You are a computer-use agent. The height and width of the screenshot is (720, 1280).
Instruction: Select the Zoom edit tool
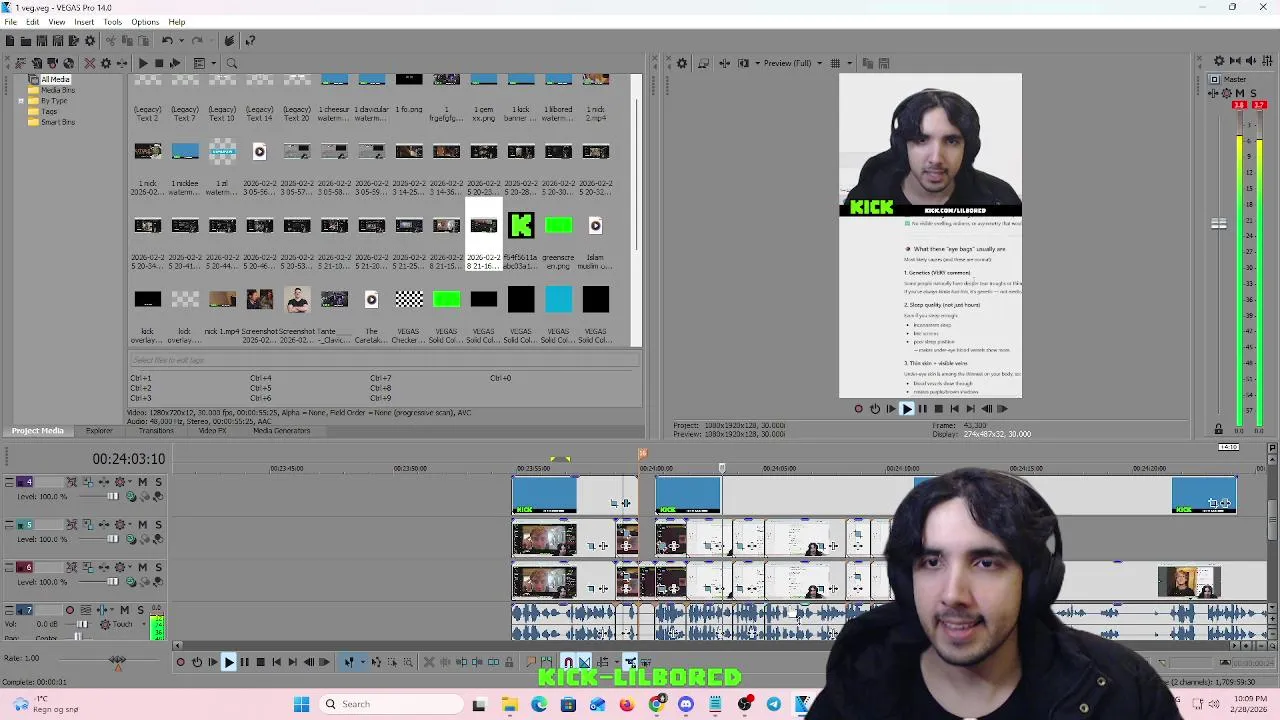(408, 662)
